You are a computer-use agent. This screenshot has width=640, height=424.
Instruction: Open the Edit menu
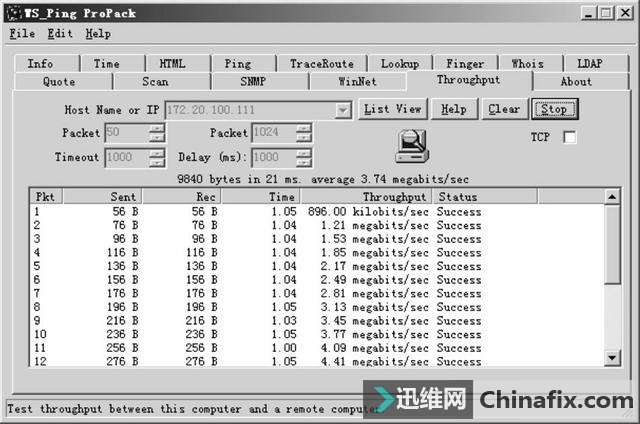(60, 33)
